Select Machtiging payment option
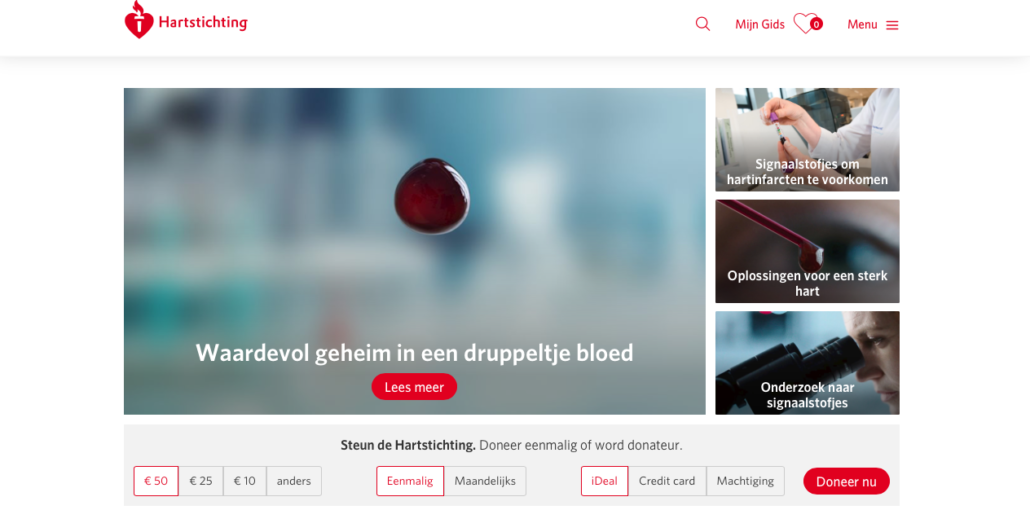The width and height of the screenshot is (1030, 532). pyautogui.click(x=745, y=481)
